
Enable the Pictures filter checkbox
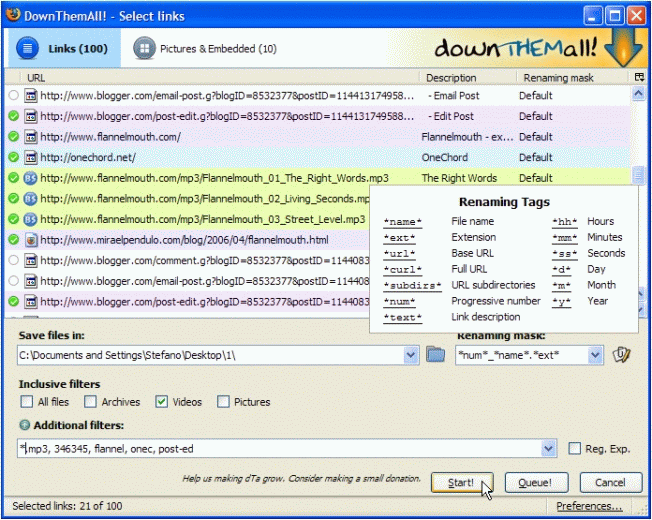[x=223, y=402]
